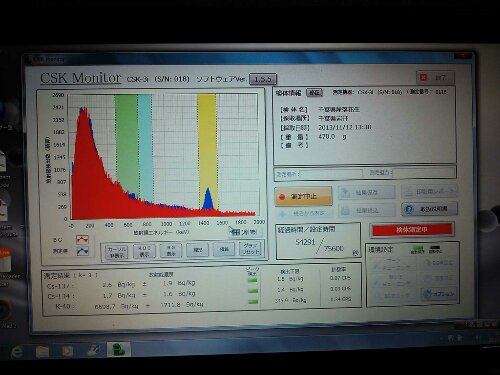The image size is (500, 375).
Task: Toggle the カーソル非表示 cursor display button
Action: [x=116, y=251]
